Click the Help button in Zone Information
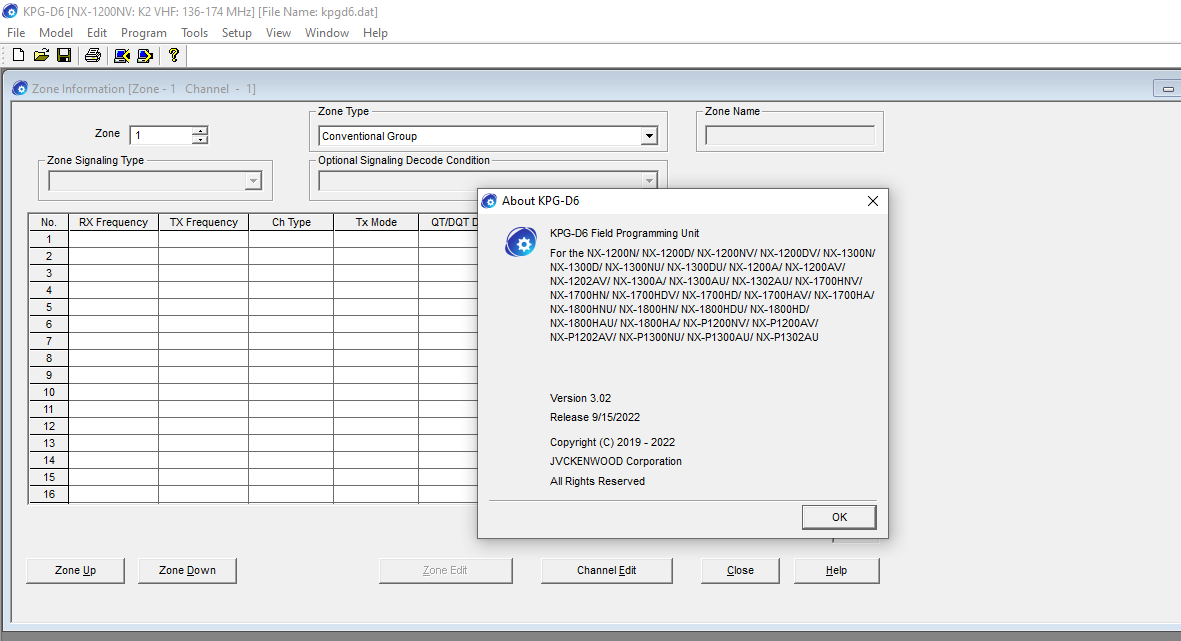The image size is (1181, 641). (836, 570)
